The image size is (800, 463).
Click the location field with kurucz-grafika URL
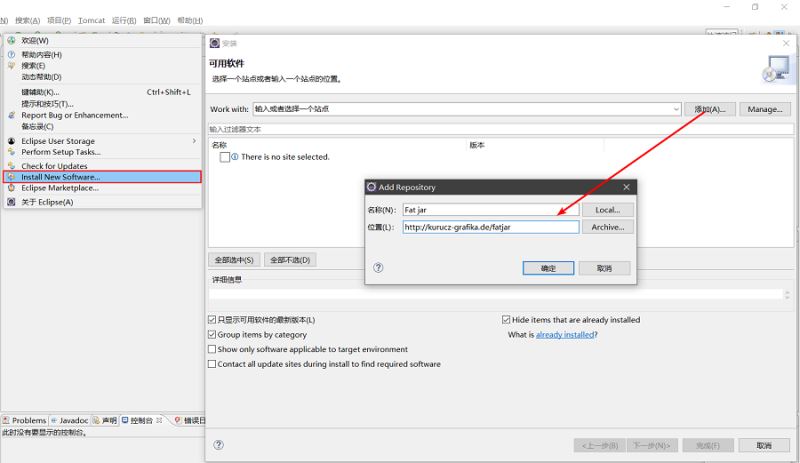coord(491,227)
